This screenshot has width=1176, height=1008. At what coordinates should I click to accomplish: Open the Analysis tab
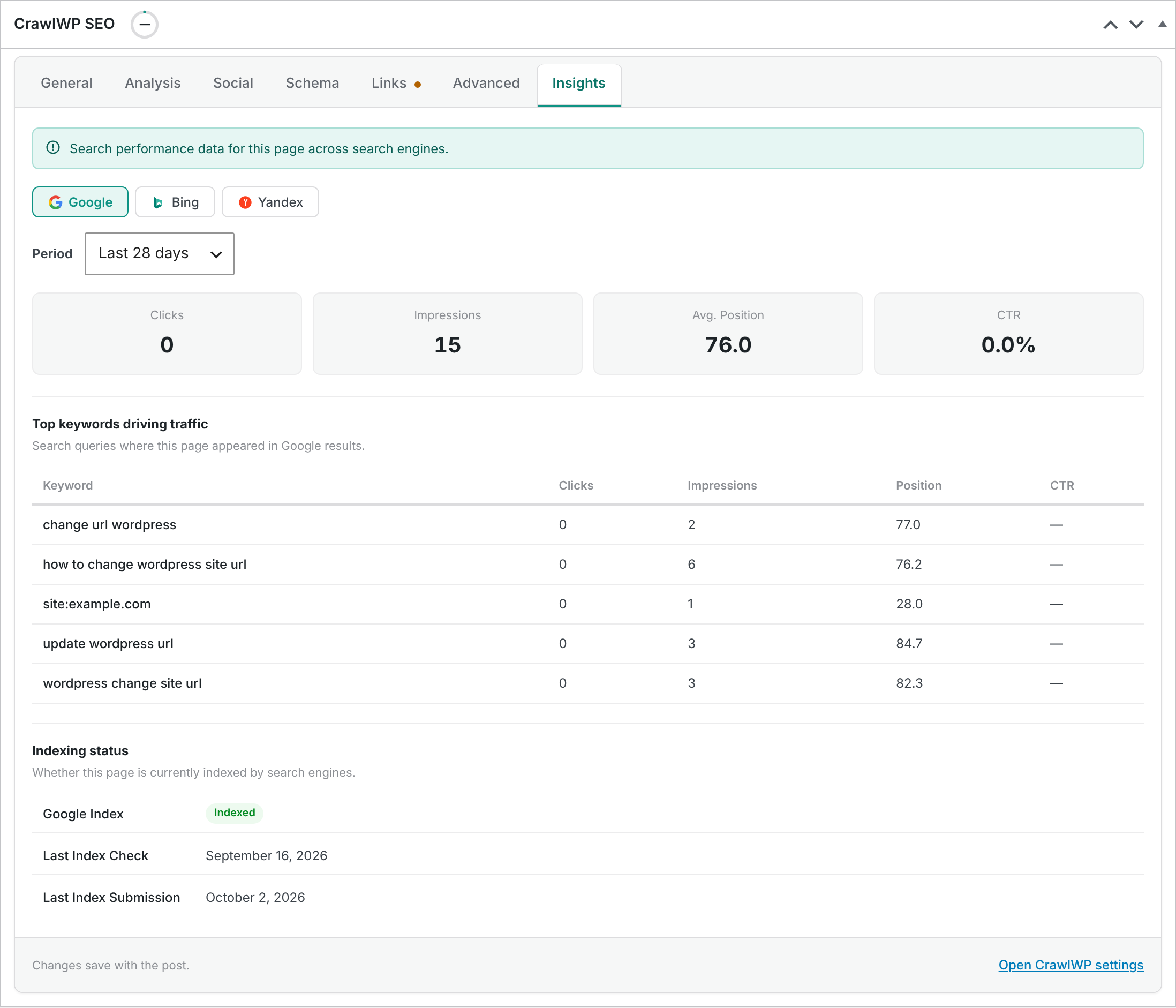click(153, 83)
